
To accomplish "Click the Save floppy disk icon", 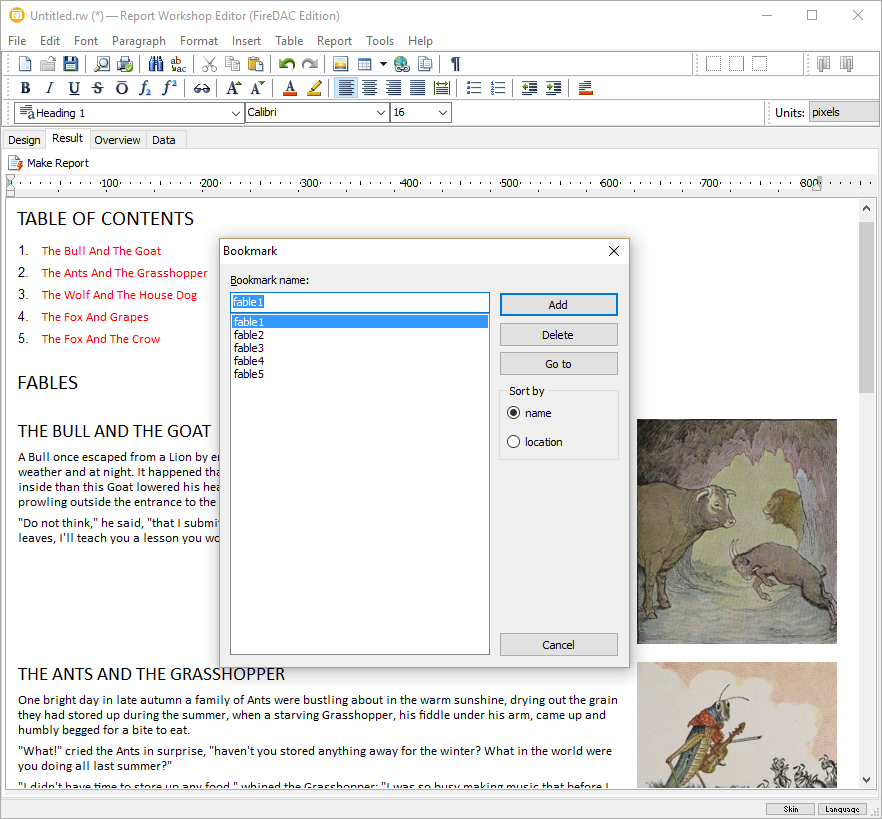I will (x=71, y=64).
